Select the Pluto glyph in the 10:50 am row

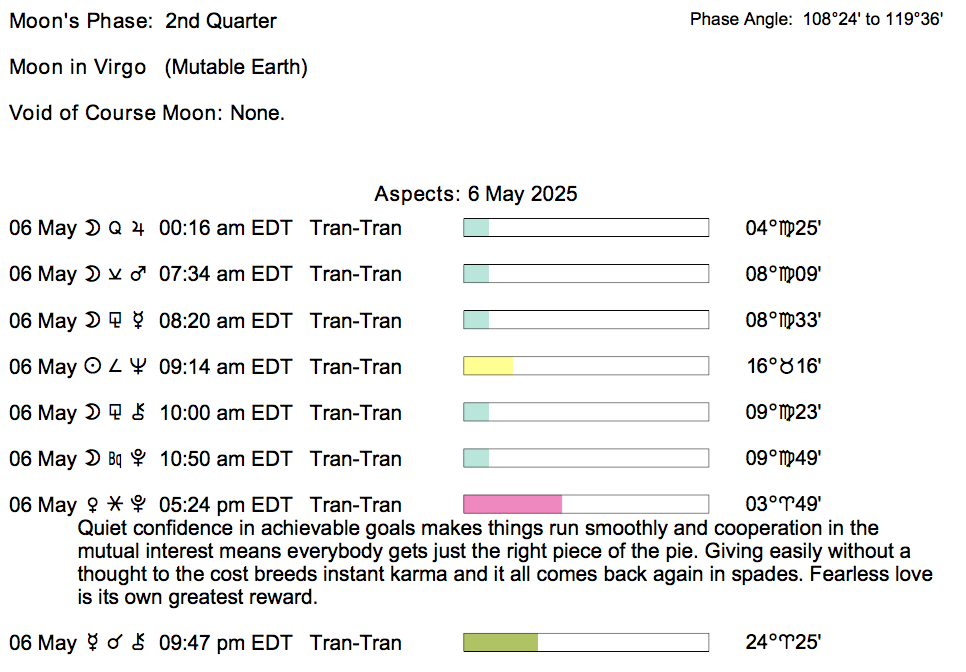[138, 459]
